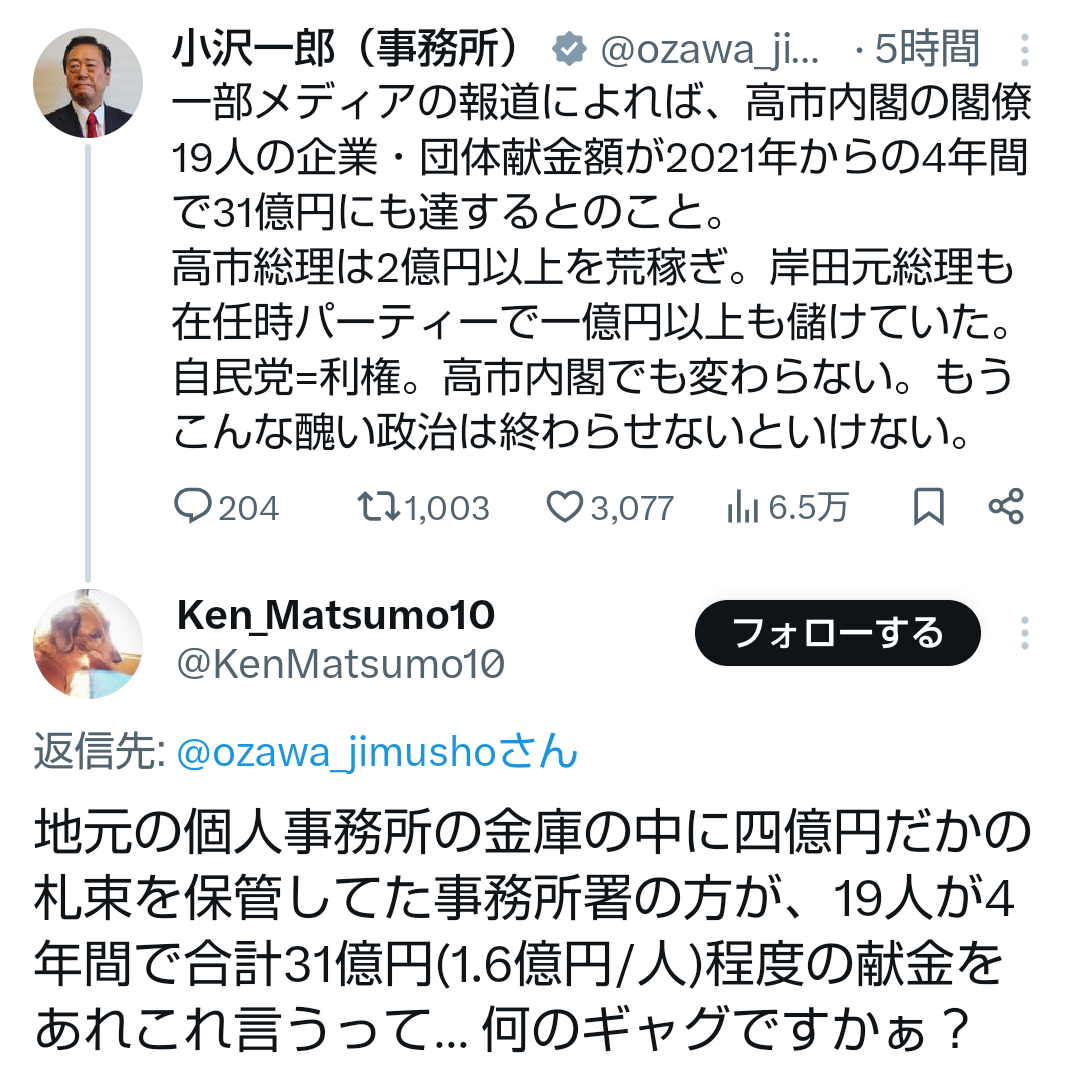Tap the 5時間 timestamp
This screenshot has width=1080, height=1080.
[926, 48]
